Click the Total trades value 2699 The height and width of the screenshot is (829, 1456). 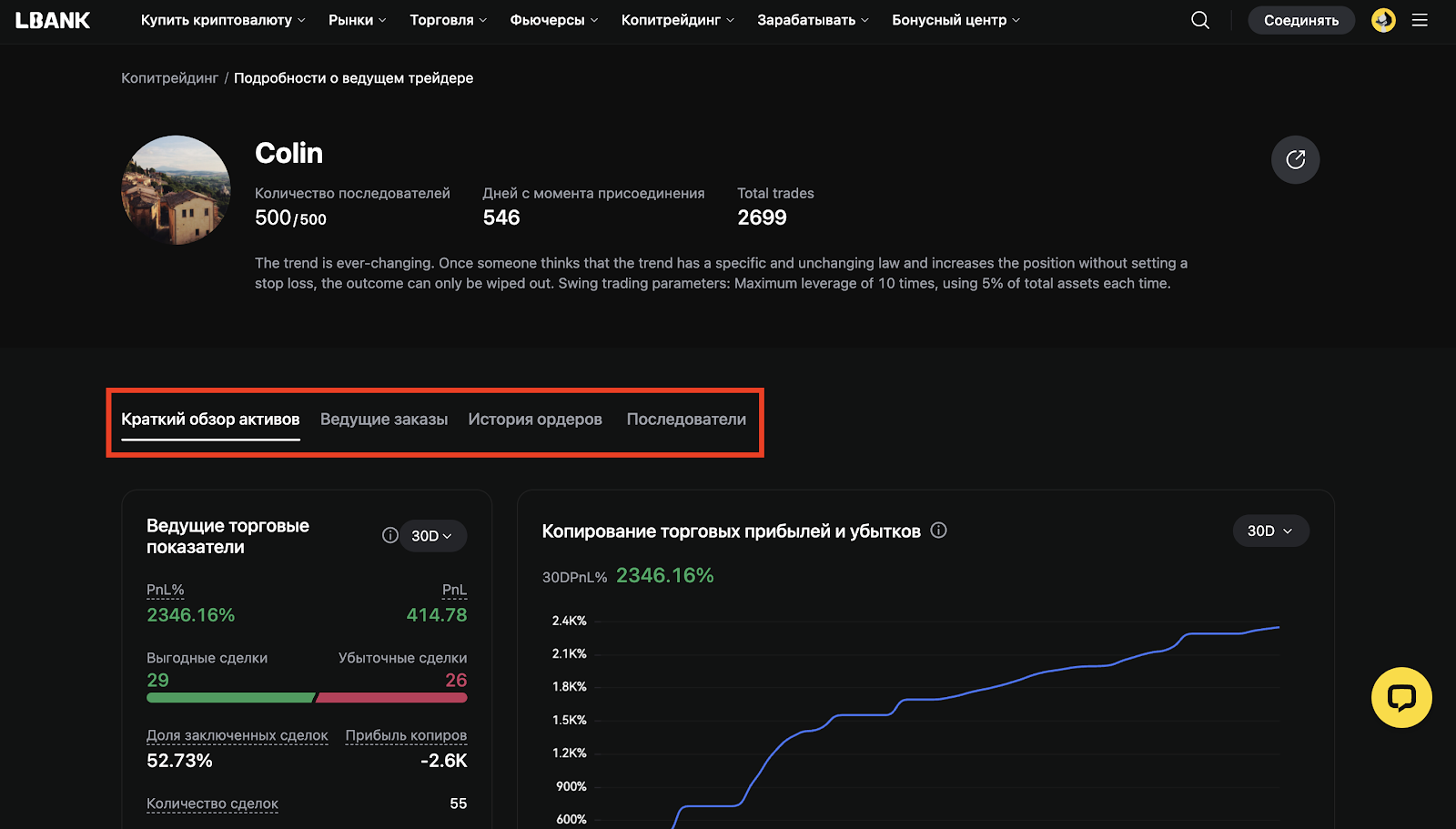[x=762, y=218]
